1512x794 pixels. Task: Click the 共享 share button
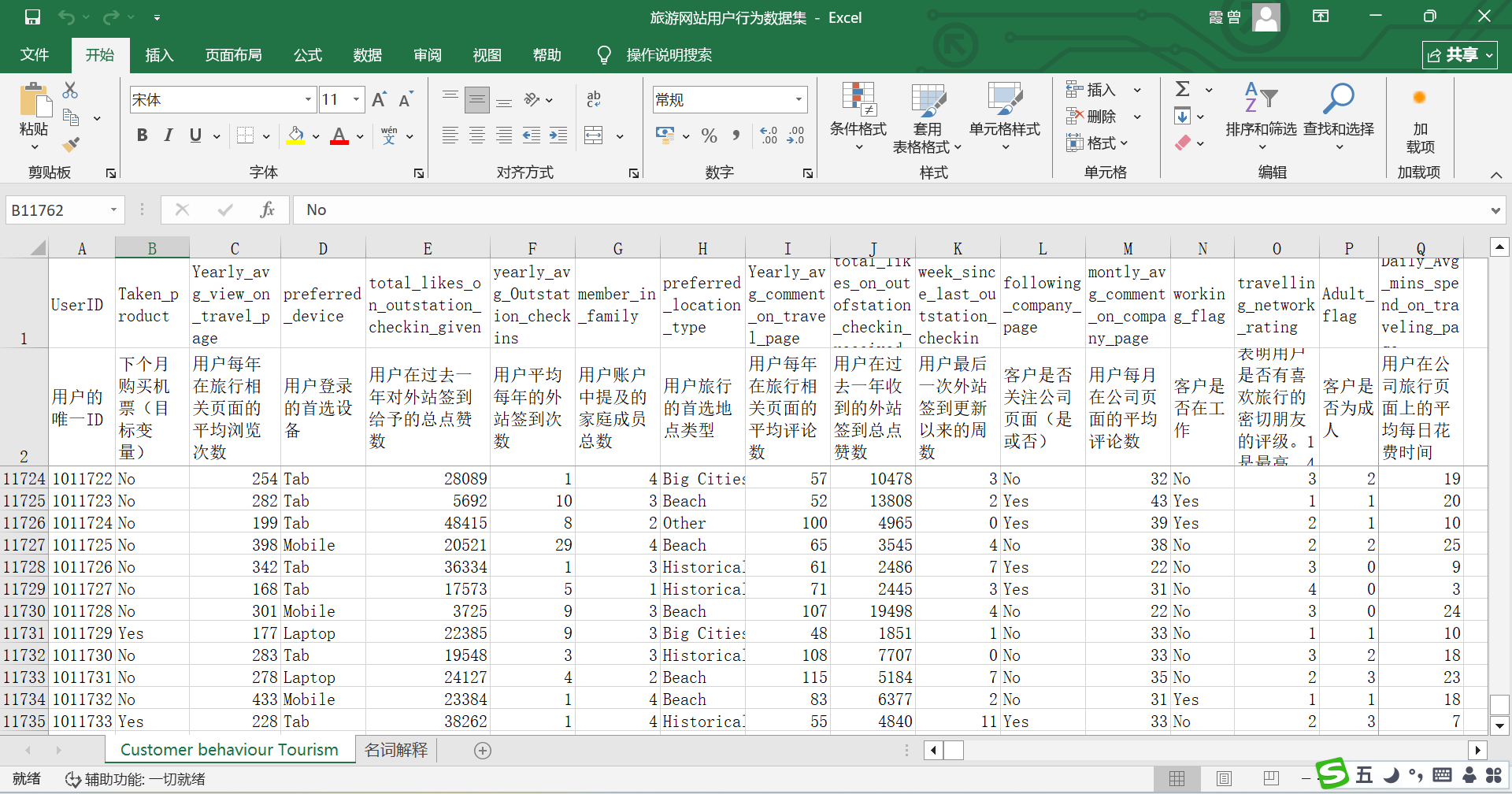pos(1459,55)
